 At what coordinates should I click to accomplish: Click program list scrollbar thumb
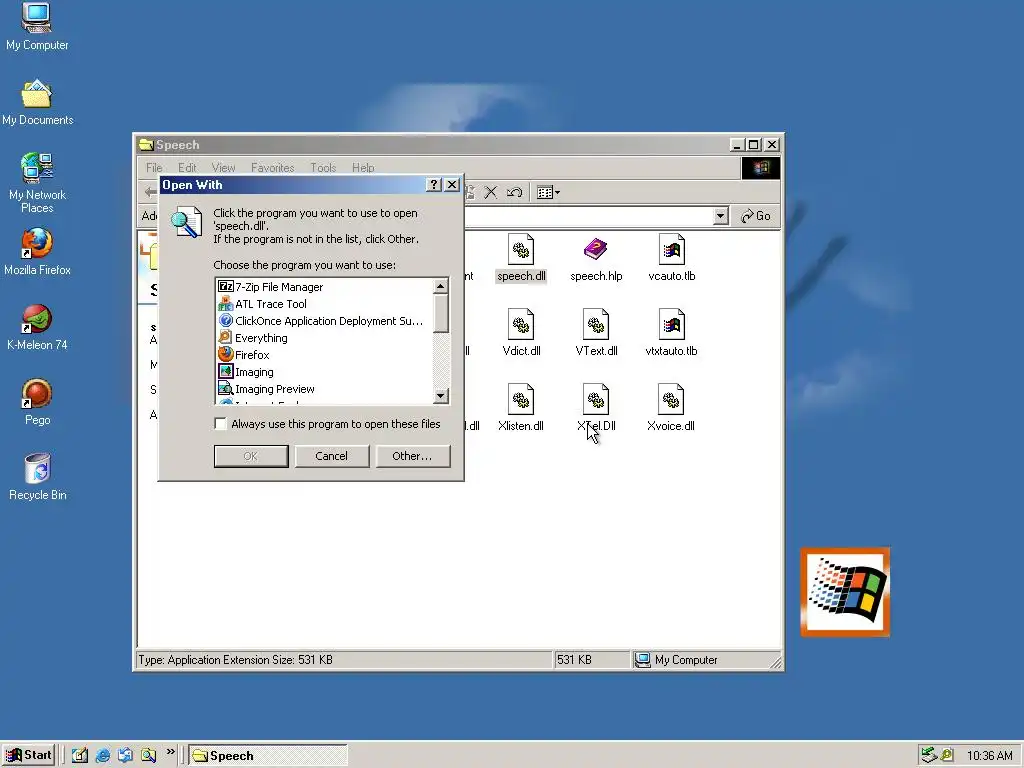pyautogui.click(x=441, y=313)
